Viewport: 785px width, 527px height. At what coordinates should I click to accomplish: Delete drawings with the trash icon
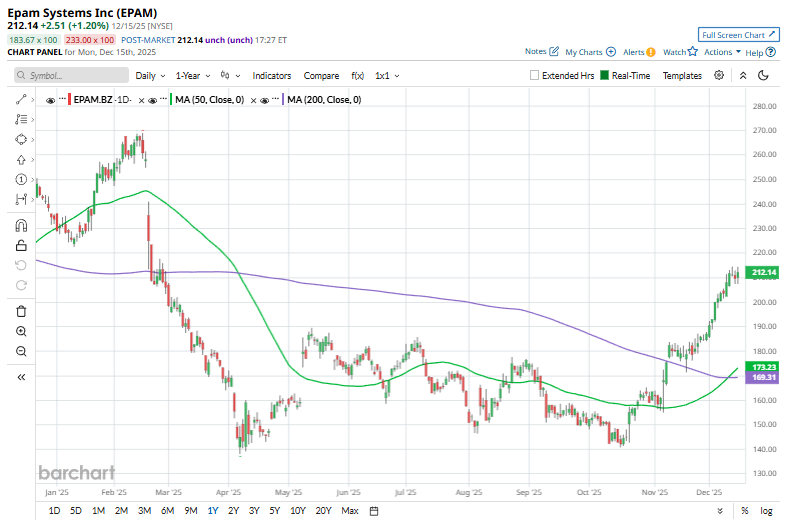pyautogui.click(x=21, y=311)
